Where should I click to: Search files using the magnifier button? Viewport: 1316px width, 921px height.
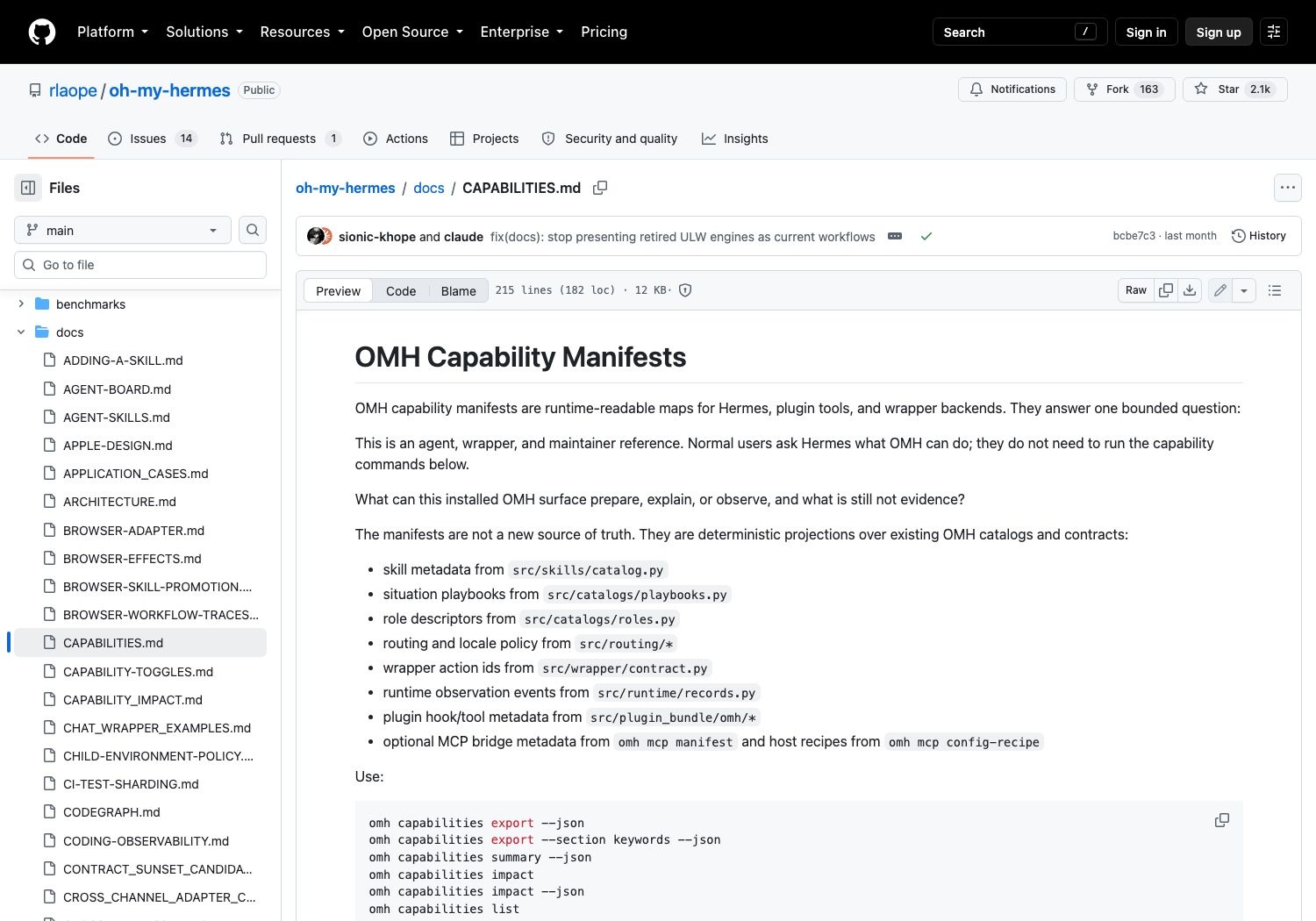(253, 230)
